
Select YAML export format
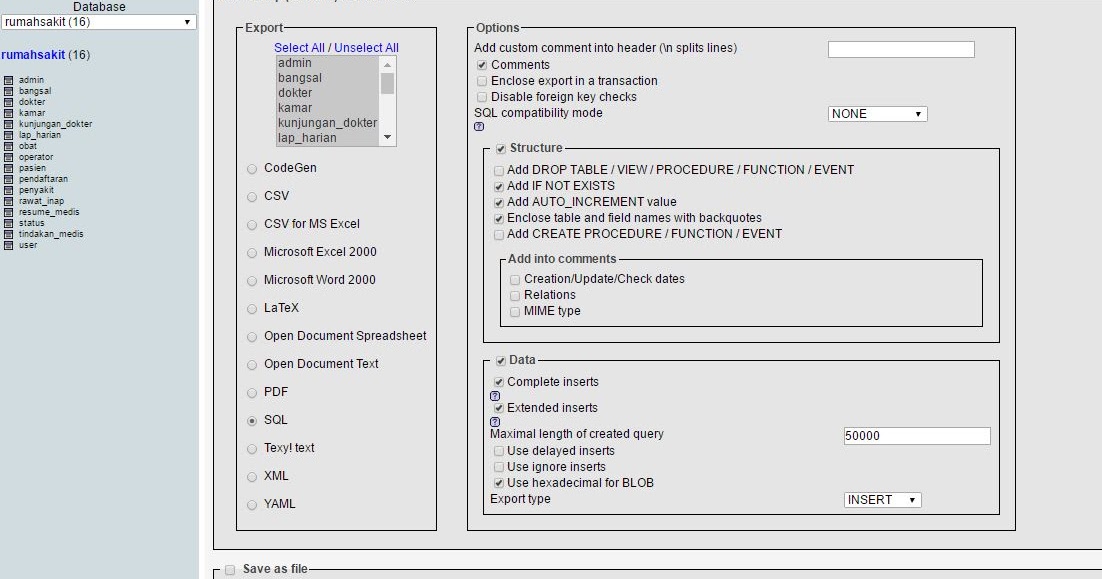click(x=252, y=505)
